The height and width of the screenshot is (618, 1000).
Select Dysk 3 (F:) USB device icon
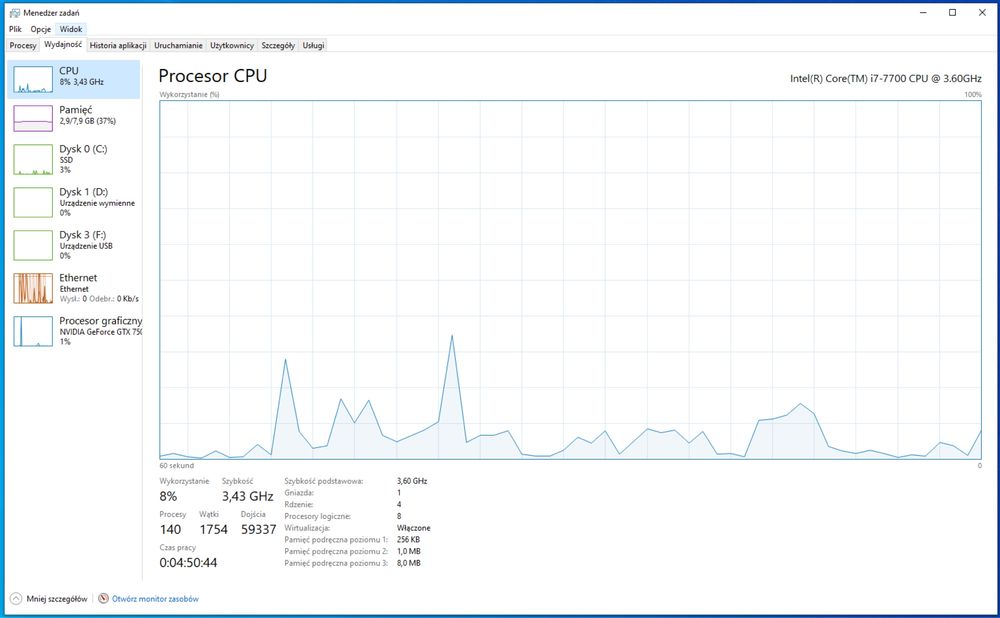tap(33, 245)
